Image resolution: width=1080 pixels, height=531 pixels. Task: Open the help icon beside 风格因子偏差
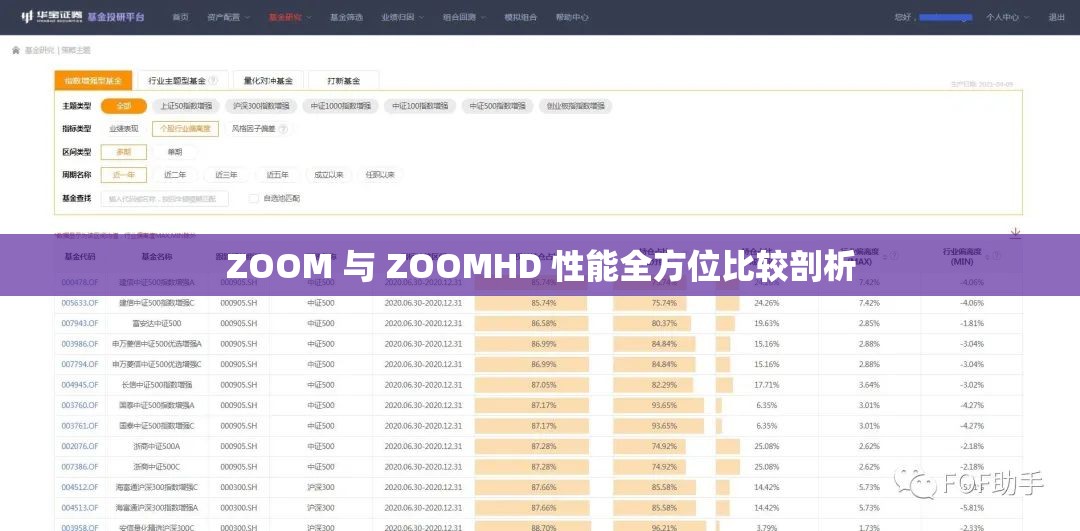click(283, 128)
